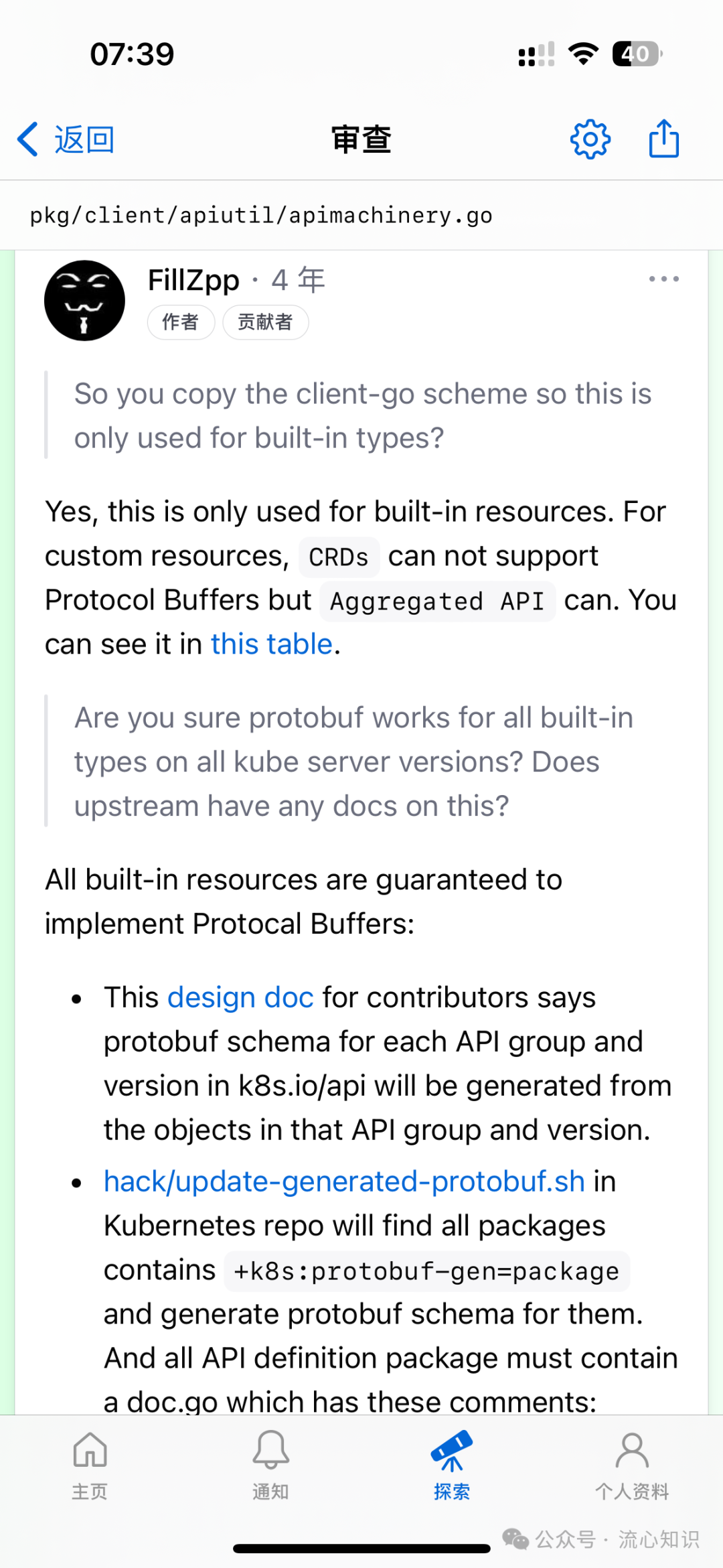The height and width of the screenshot is (1568, 723).
Task: Tap the 探索 telescope icon
Action: (452, 1451)
